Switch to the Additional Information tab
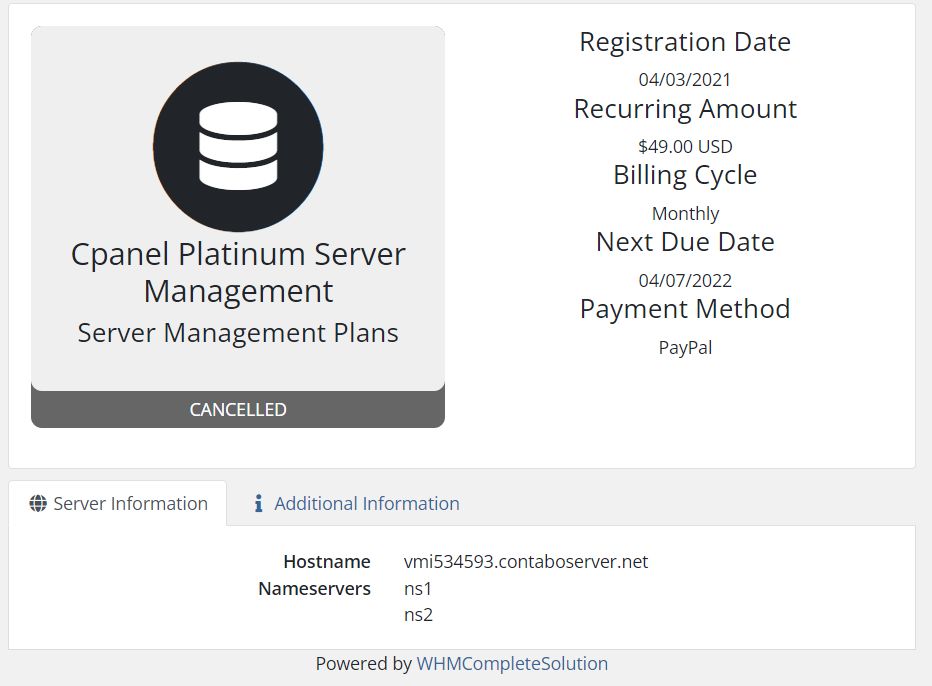932x686 pixels. [366, 504]
